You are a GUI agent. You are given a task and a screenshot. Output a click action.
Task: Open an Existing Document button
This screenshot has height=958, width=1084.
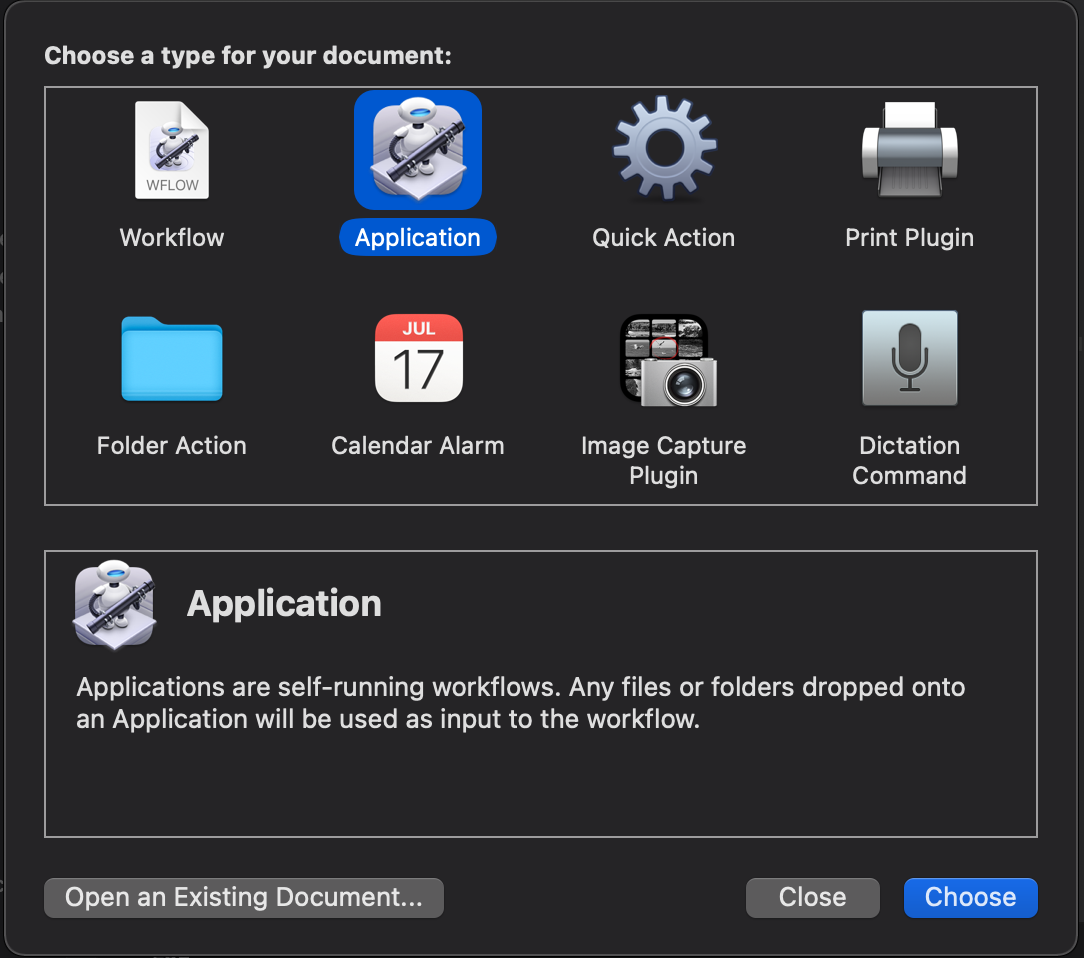pyautogui.click(x=244, y=898)
